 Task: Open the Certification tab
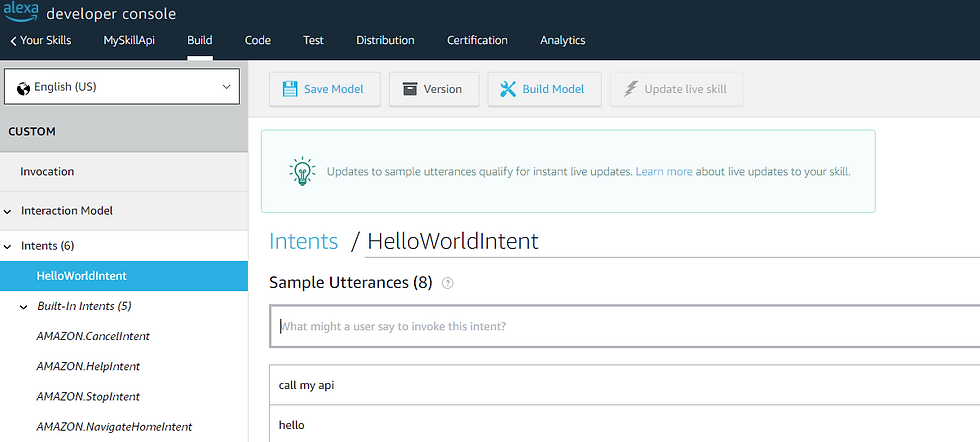coord(477,40)
